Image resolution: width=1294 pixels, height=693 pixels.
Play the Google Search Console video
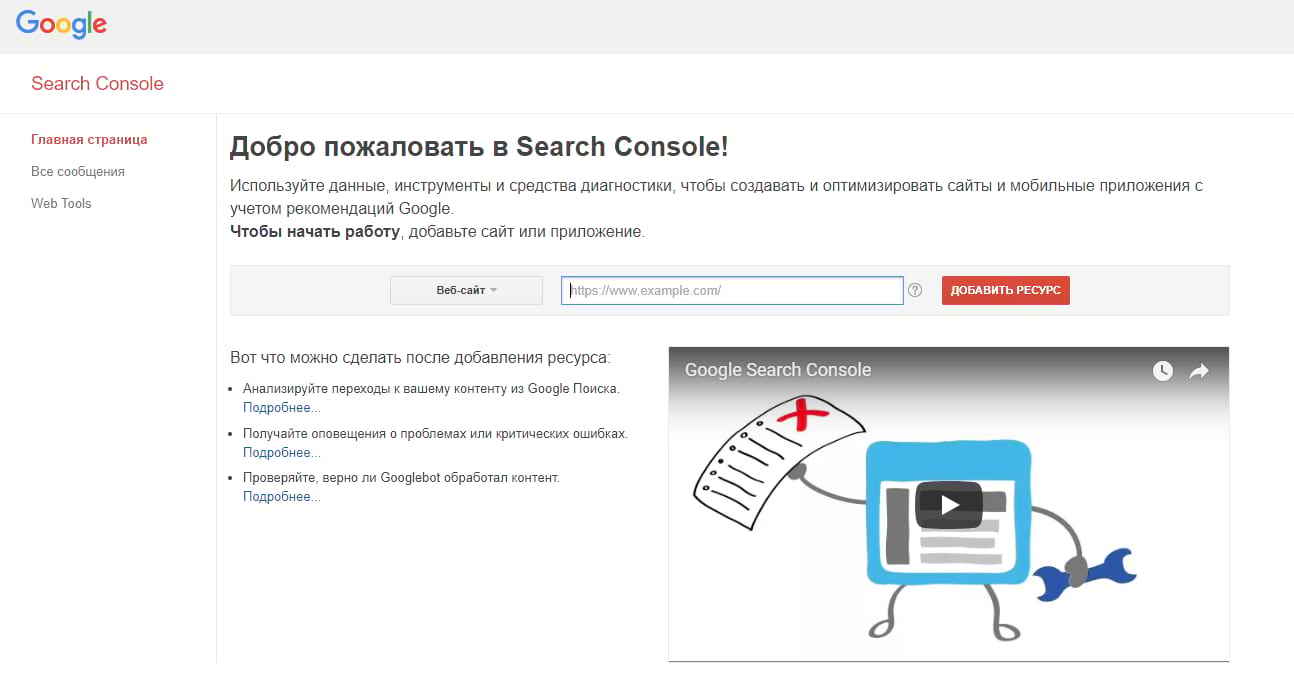click(x=949, y=505)
